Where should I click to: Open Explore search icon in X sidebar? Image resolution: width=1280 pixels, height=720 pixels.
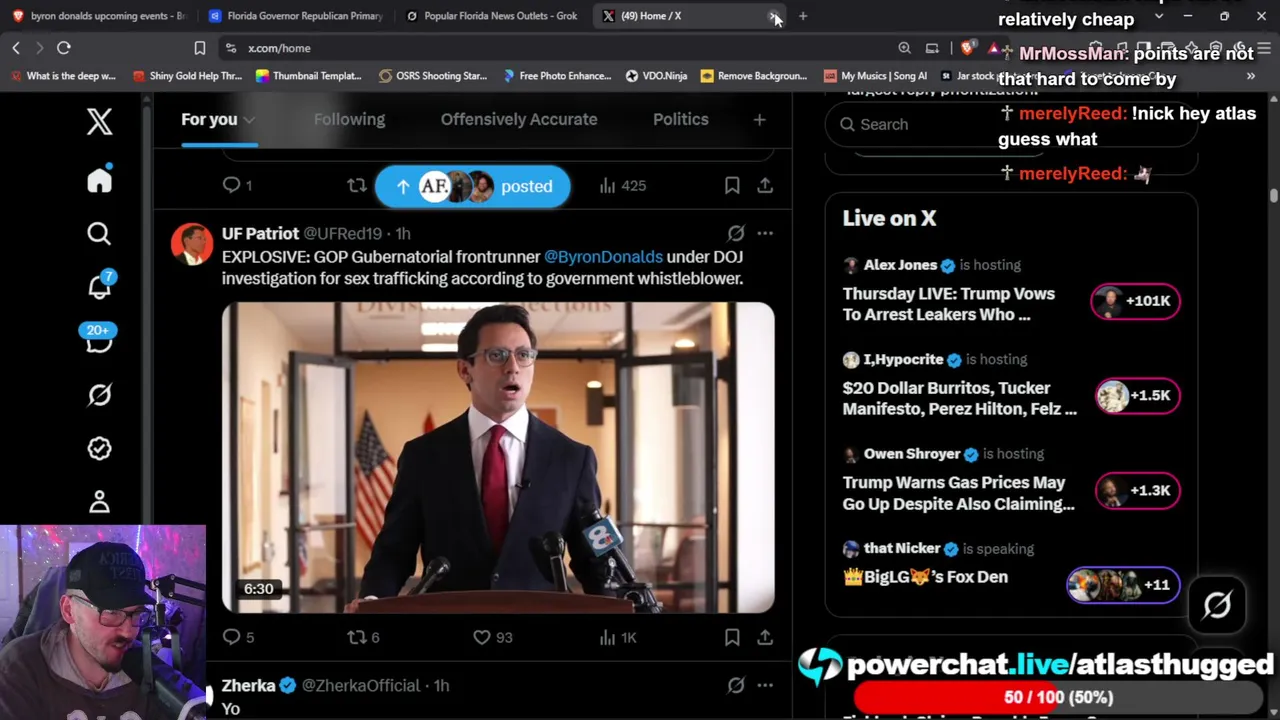click(99, 234)
